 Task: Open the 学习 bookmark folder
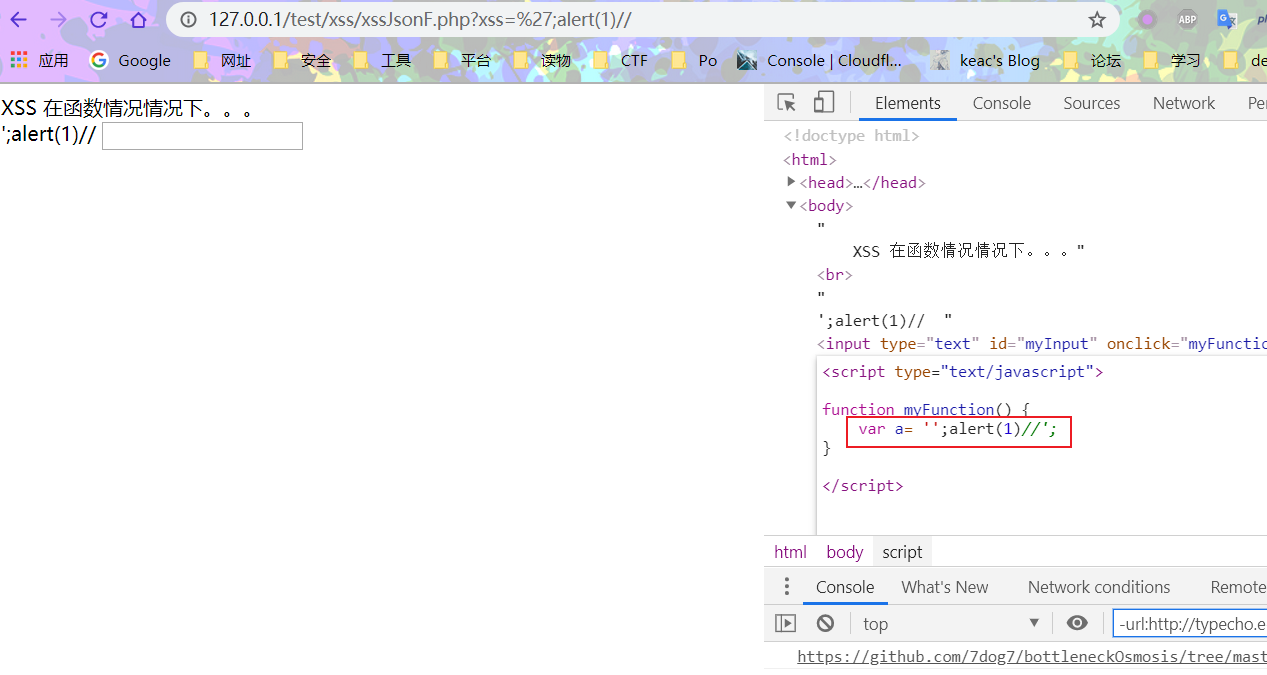click(x=1172, y=61)
